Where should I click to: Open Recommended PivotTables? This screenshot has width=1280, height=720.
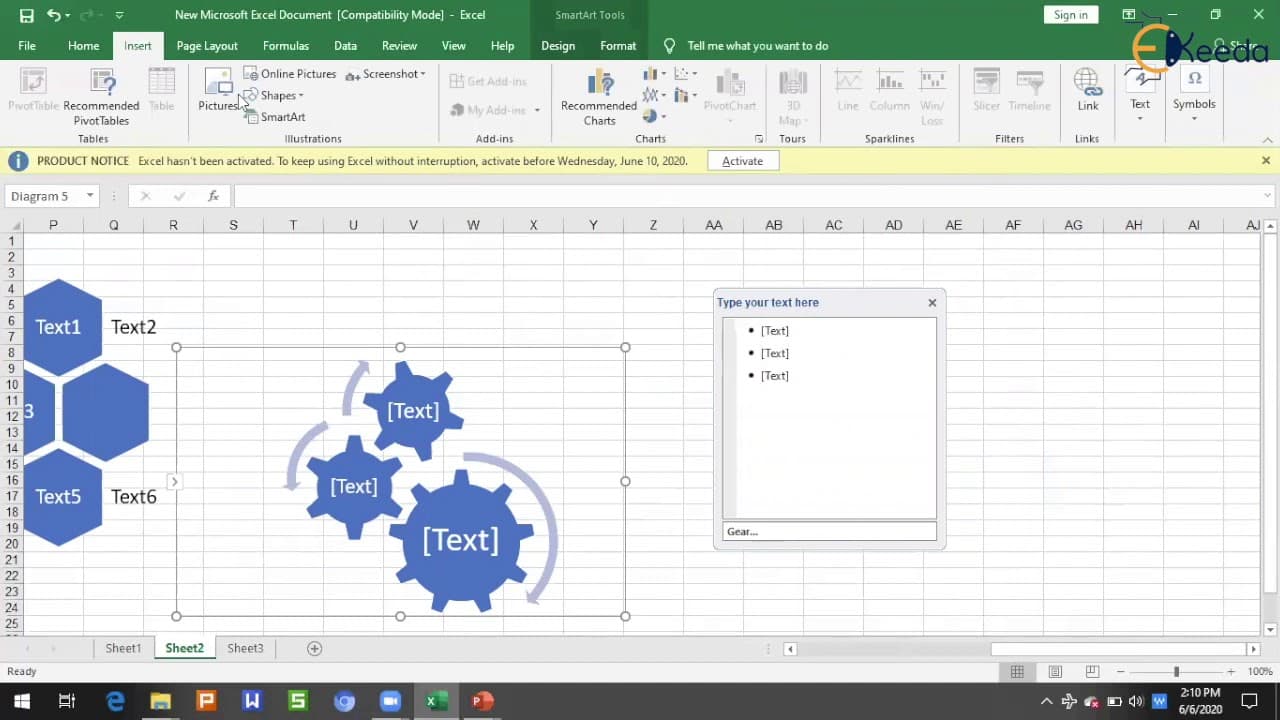coord(101,97)
